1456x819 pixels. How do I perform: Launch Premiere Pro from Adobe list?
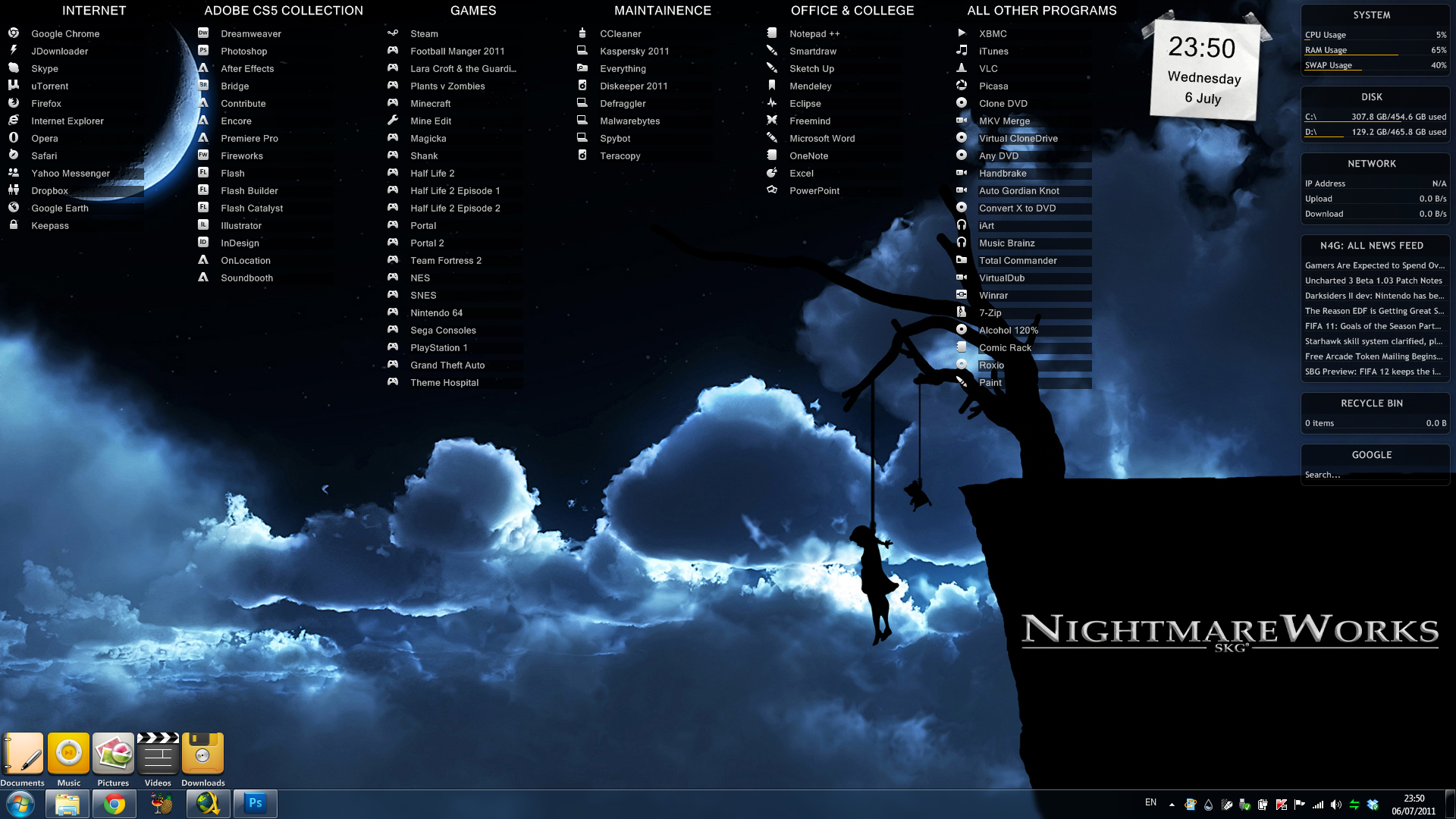point(249,138)
